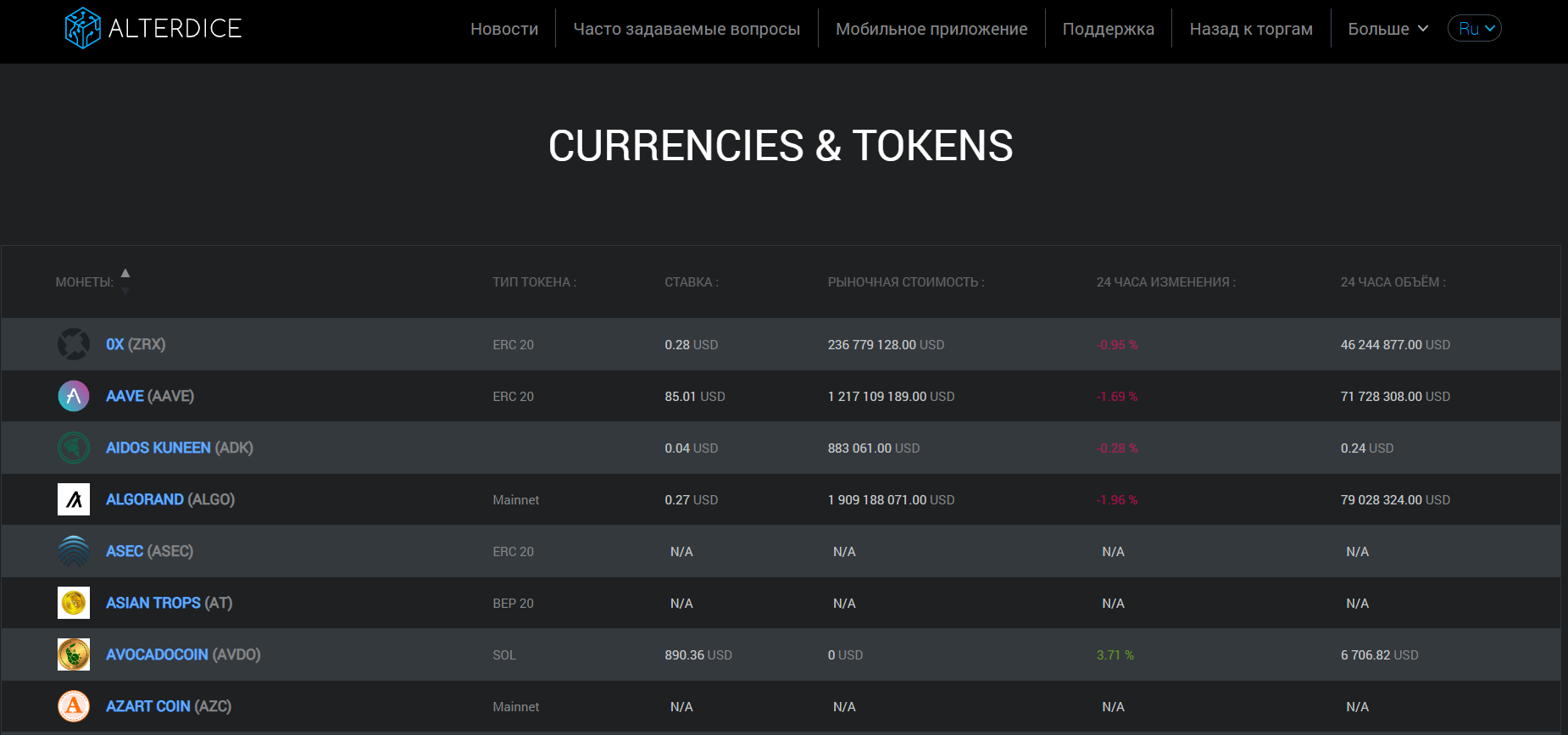1568x735 pixels.
Task: Click the 890.36 USD rate for AVDO
Action: tap(698, 655)
